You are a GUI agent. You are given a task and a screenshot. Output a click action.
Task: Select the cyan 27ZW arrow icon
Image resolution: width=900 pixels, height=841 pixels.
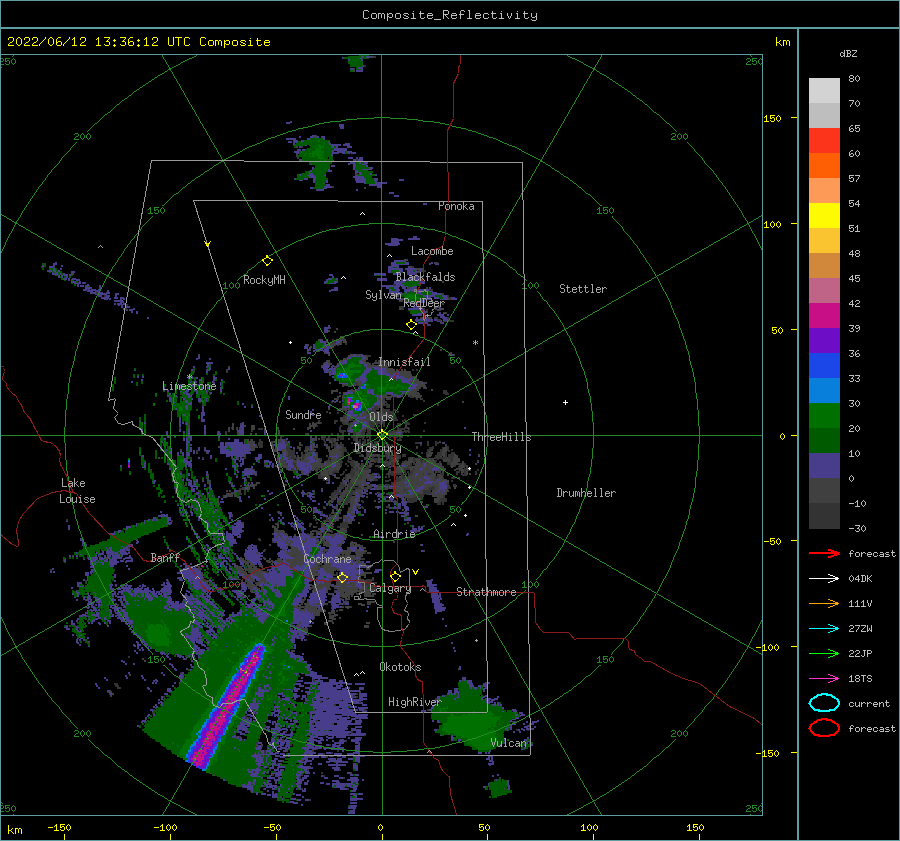(824, 629)
